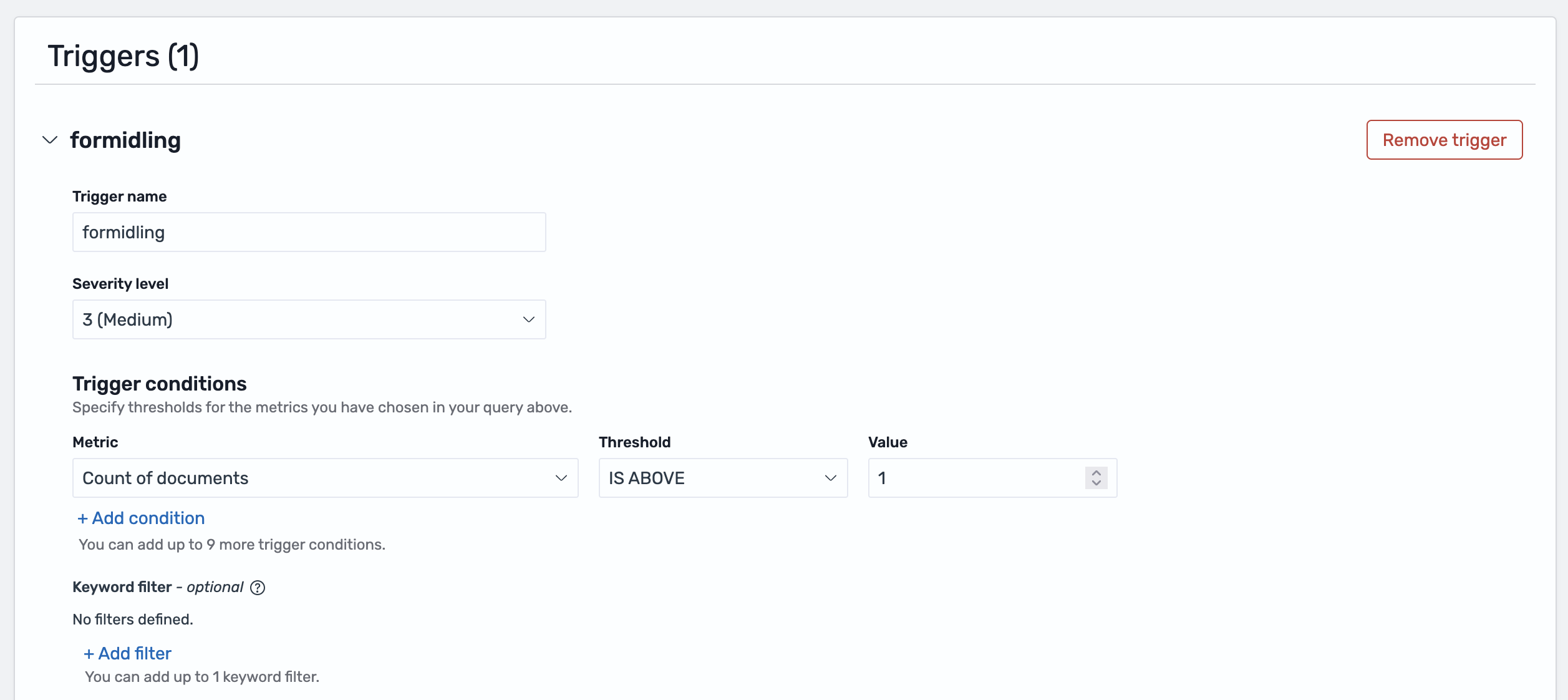This screenshot has width=1568, height=700.
Task: Open the Count of documents metric dropdown
Action: click(324, 478)
